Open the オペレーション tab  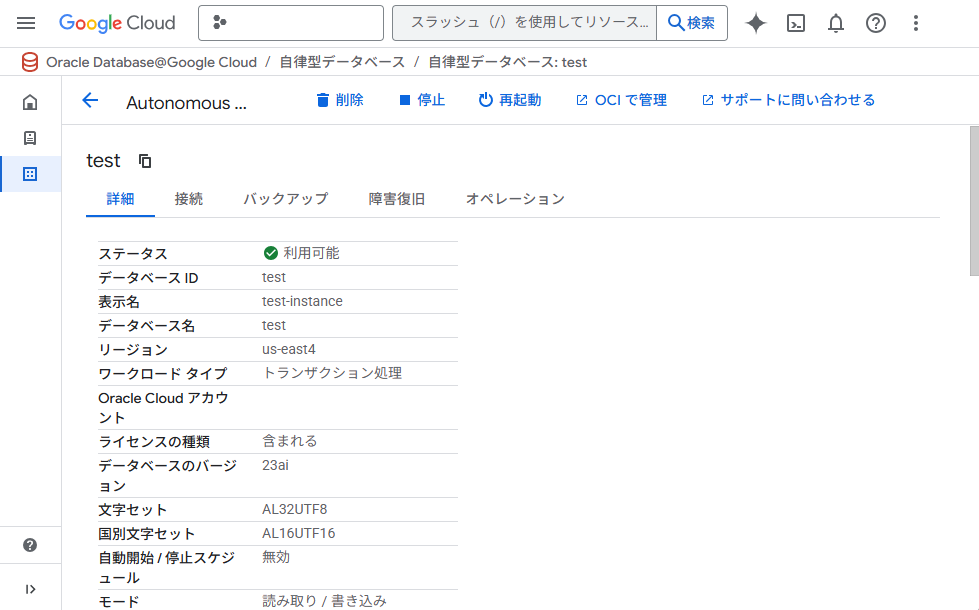[515, 199]
